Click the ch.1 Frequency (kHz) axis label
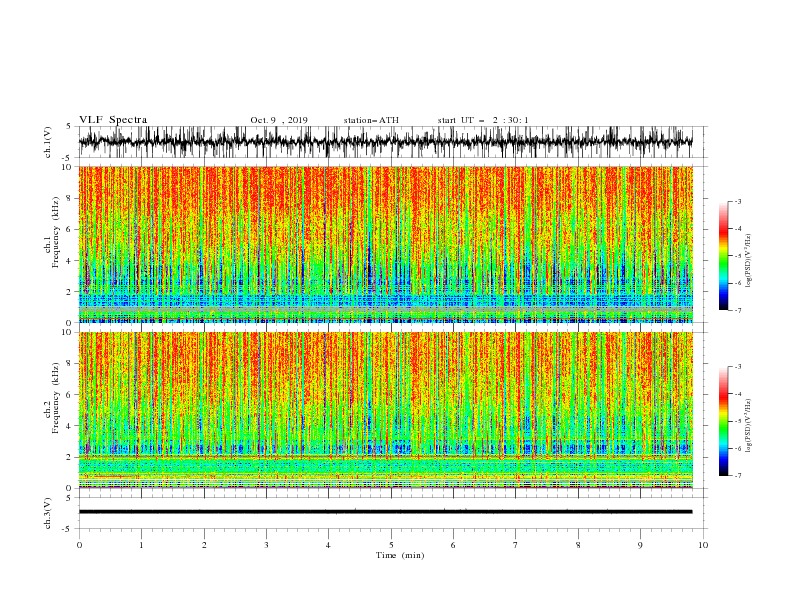The height and width of the screenshot is (612, 792). tap(51, 232)
